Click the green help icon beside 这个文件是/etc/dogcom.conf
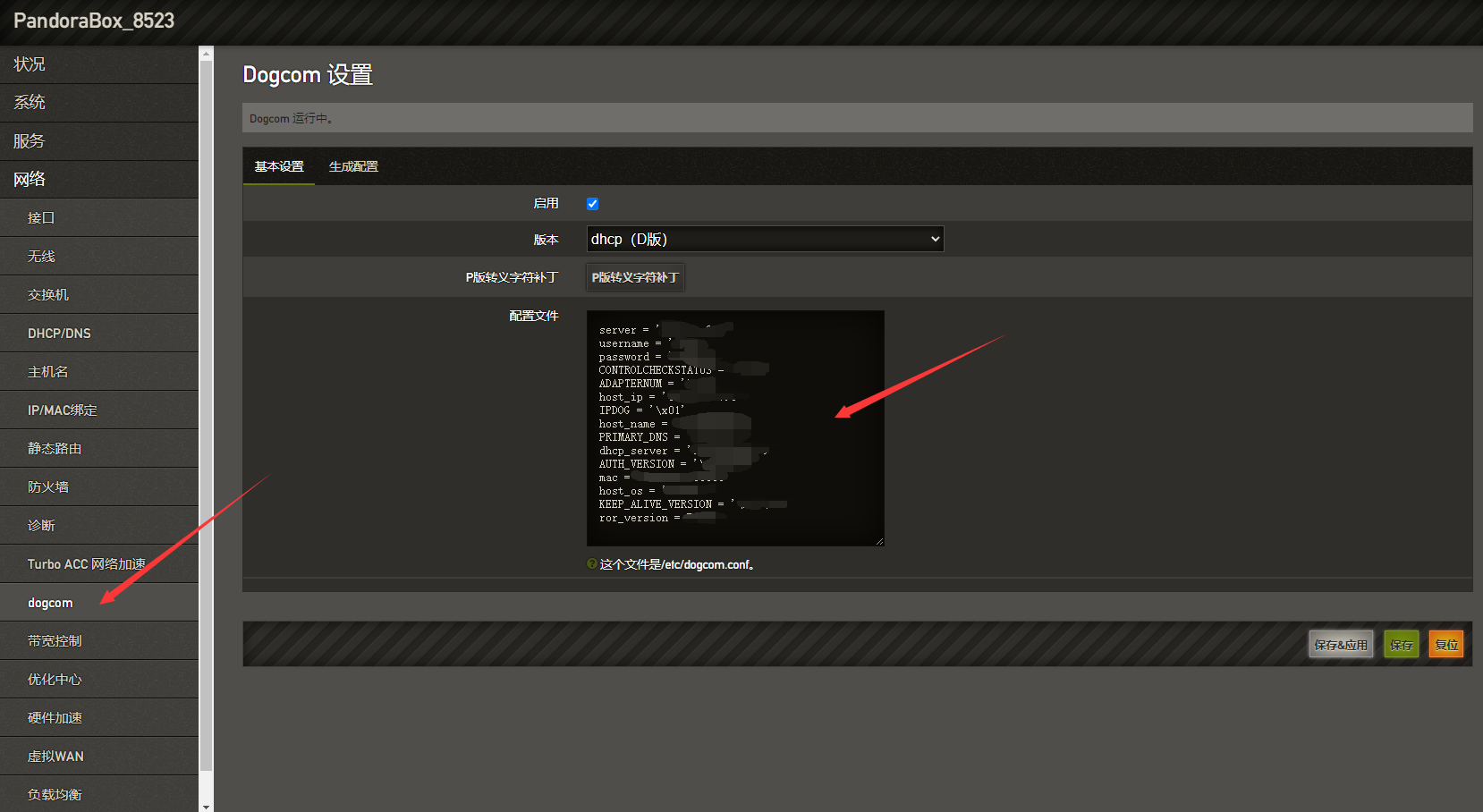The height and width of the screenshot is (812, 1483). click(x=592, y=563)
